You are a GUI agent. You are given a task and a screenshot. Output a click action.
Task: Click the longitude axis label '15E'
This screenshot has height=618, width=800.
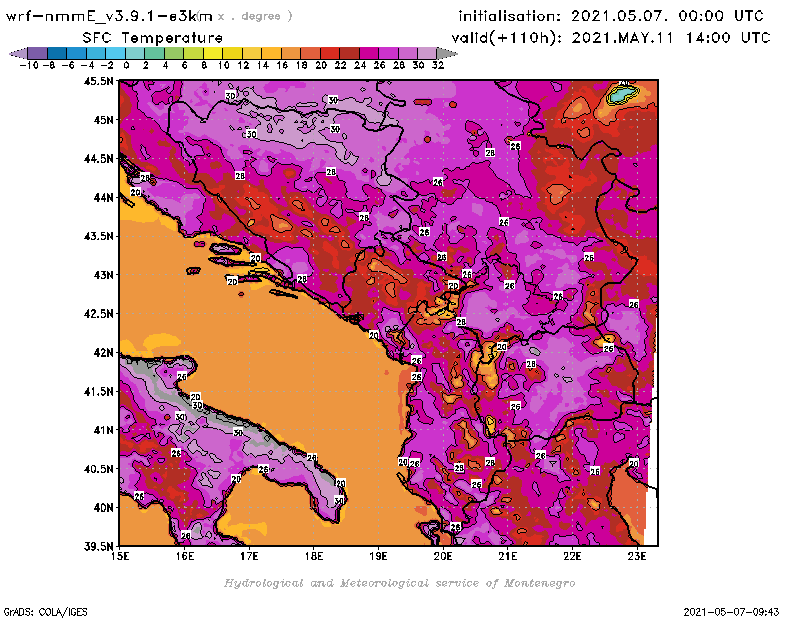119,556
